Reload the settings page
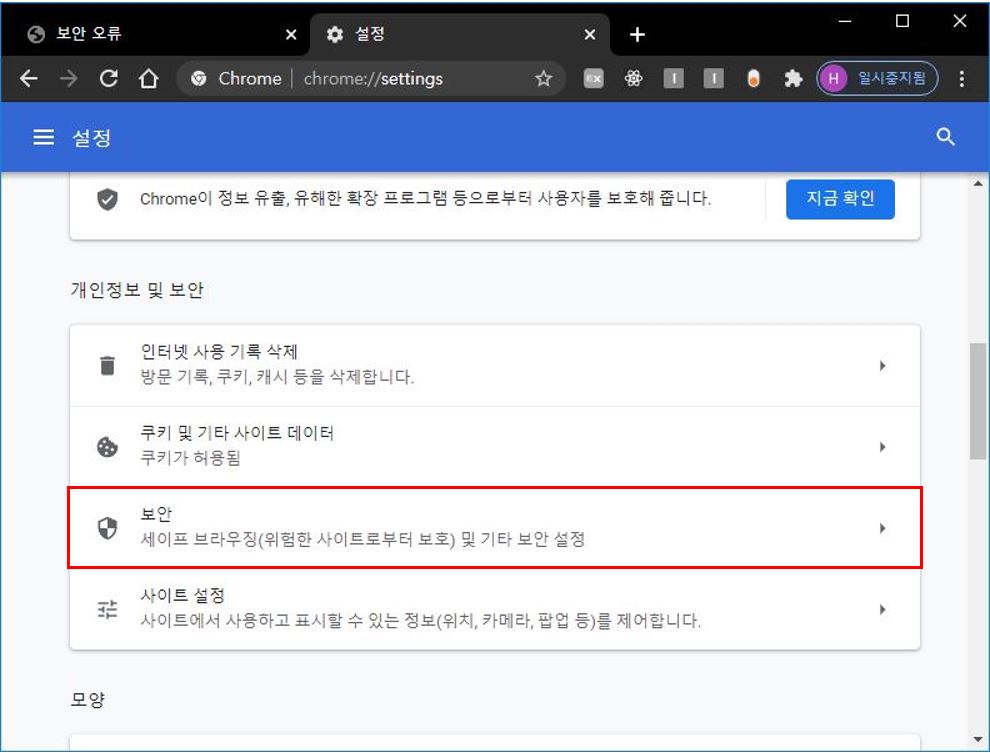990x753 pixels. click(109, 79)
